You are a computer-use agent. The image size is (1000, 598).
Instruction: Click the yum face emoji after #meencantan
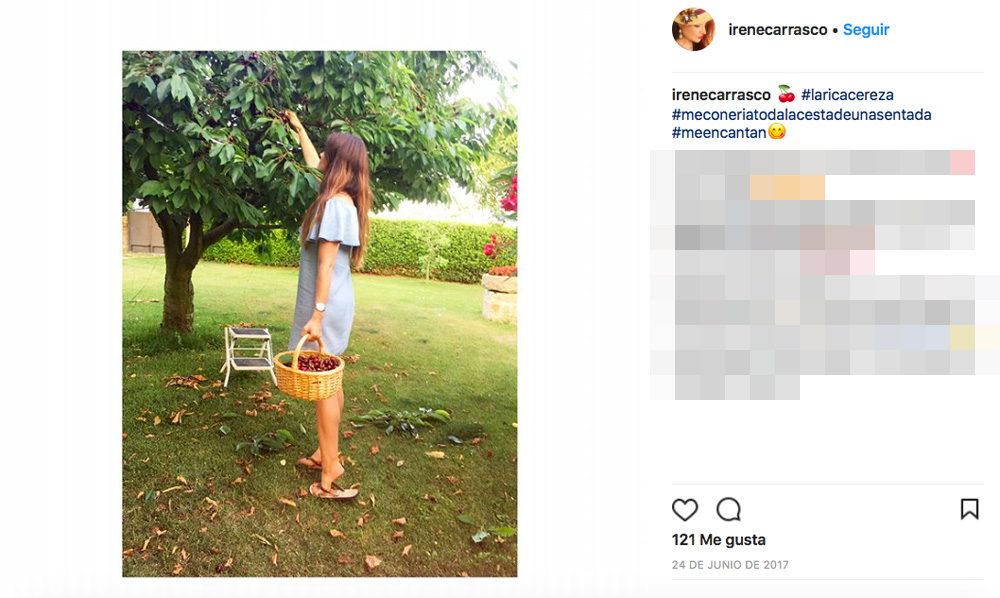click(x=776, y=133)
